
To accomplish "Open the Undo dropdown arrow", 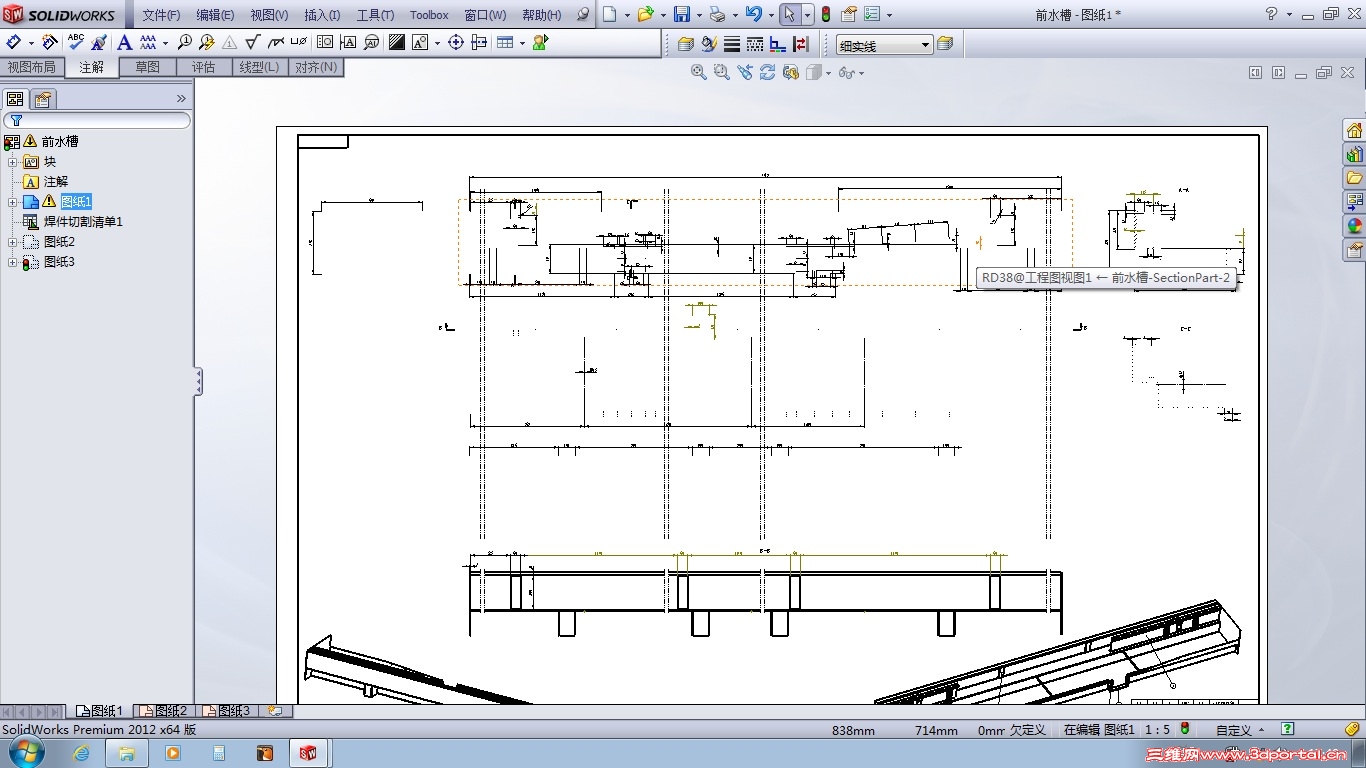I will [771, 15].
